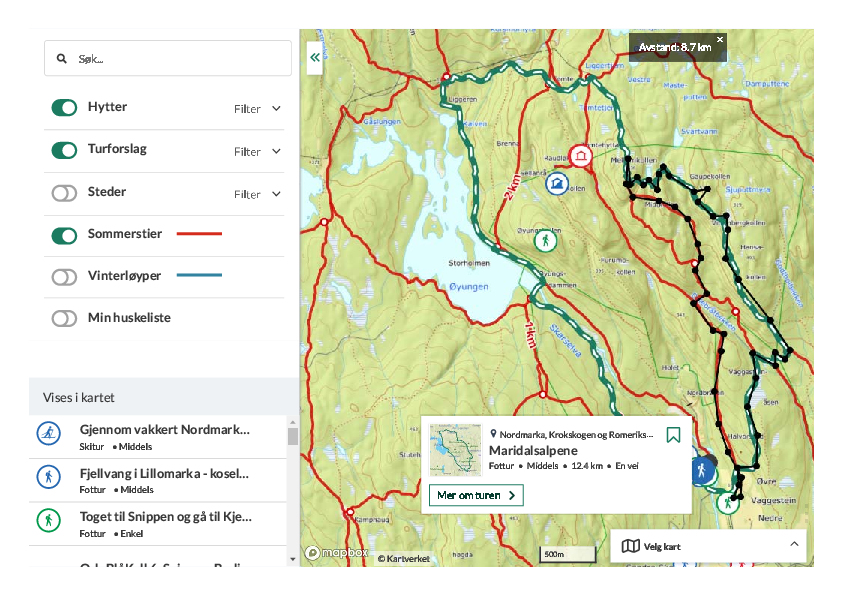Click the blue hiker marker beside popup

click(703, 470)
